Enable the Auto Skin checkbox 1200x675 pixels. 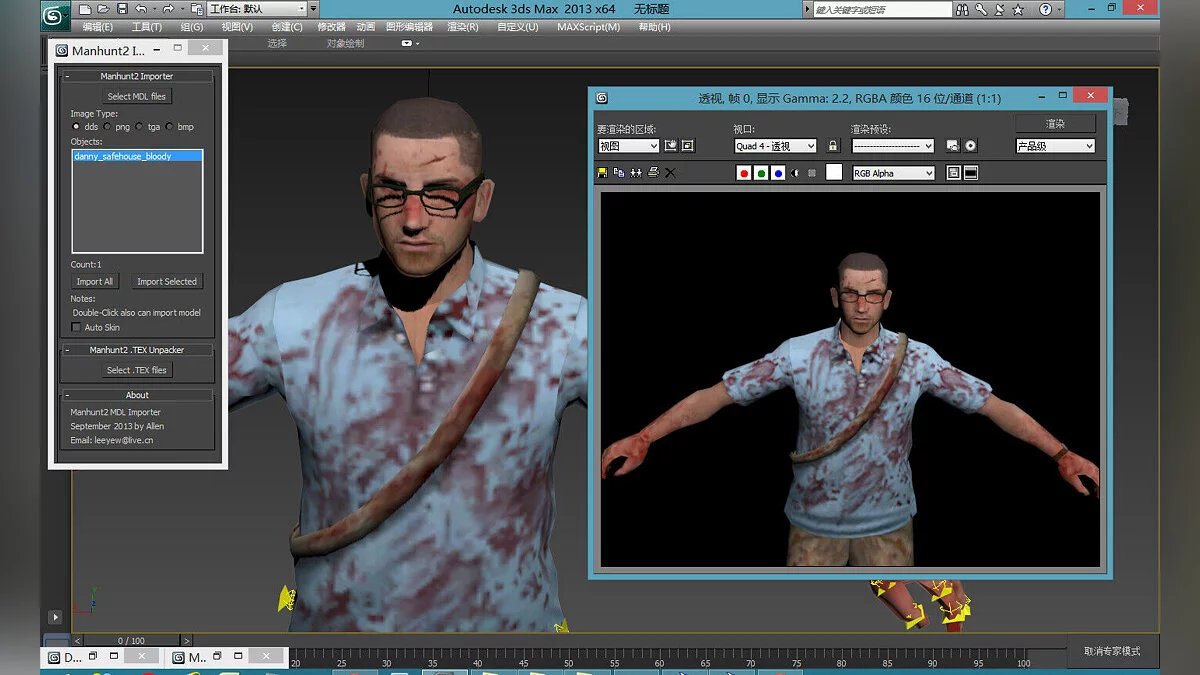76,327
